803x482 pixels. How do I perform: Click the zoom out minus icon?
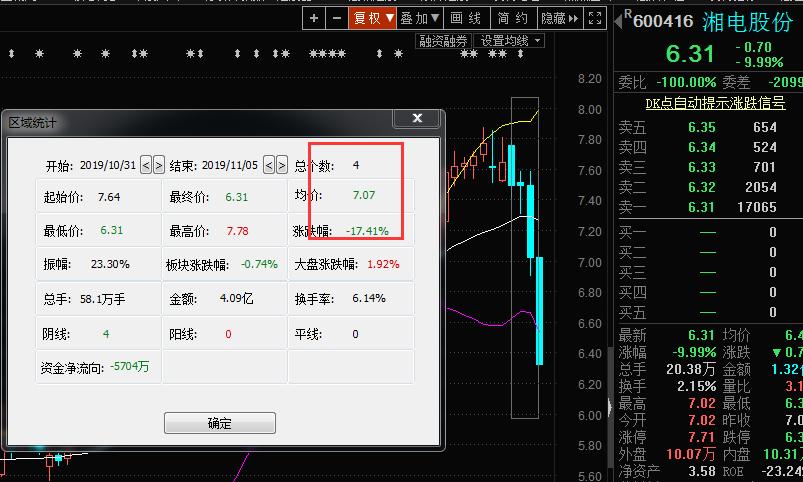pyautogui.click(x=336, y=18)
